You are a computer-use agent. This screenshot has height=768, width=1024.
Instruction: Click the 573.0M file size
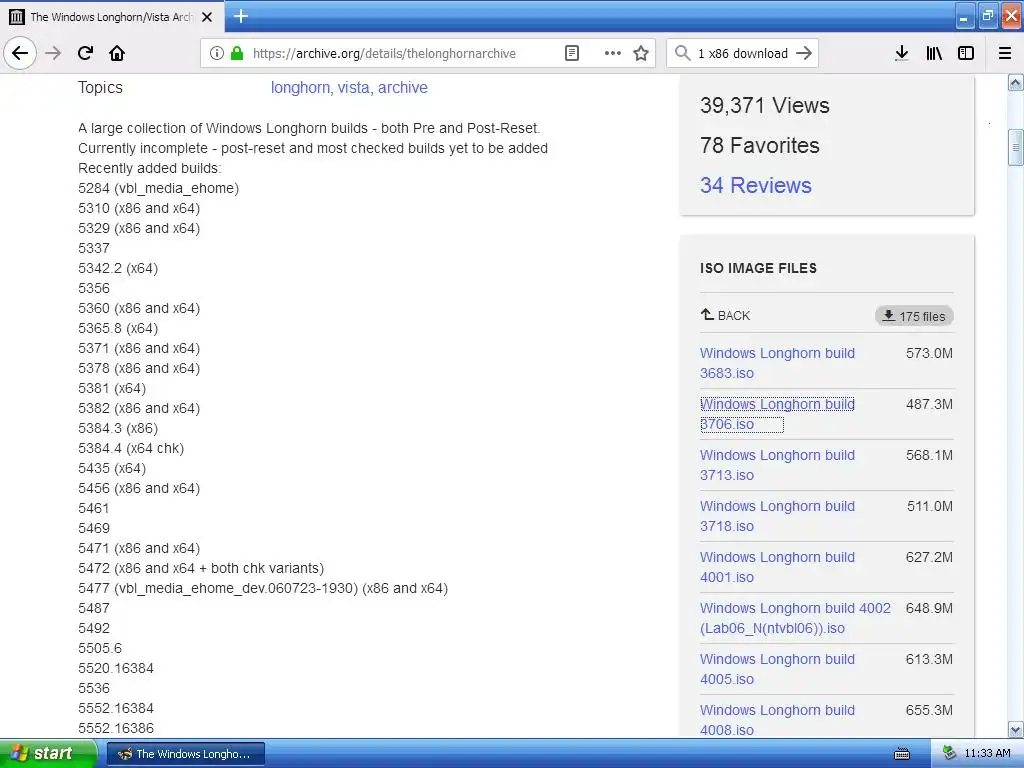[929, 353]
